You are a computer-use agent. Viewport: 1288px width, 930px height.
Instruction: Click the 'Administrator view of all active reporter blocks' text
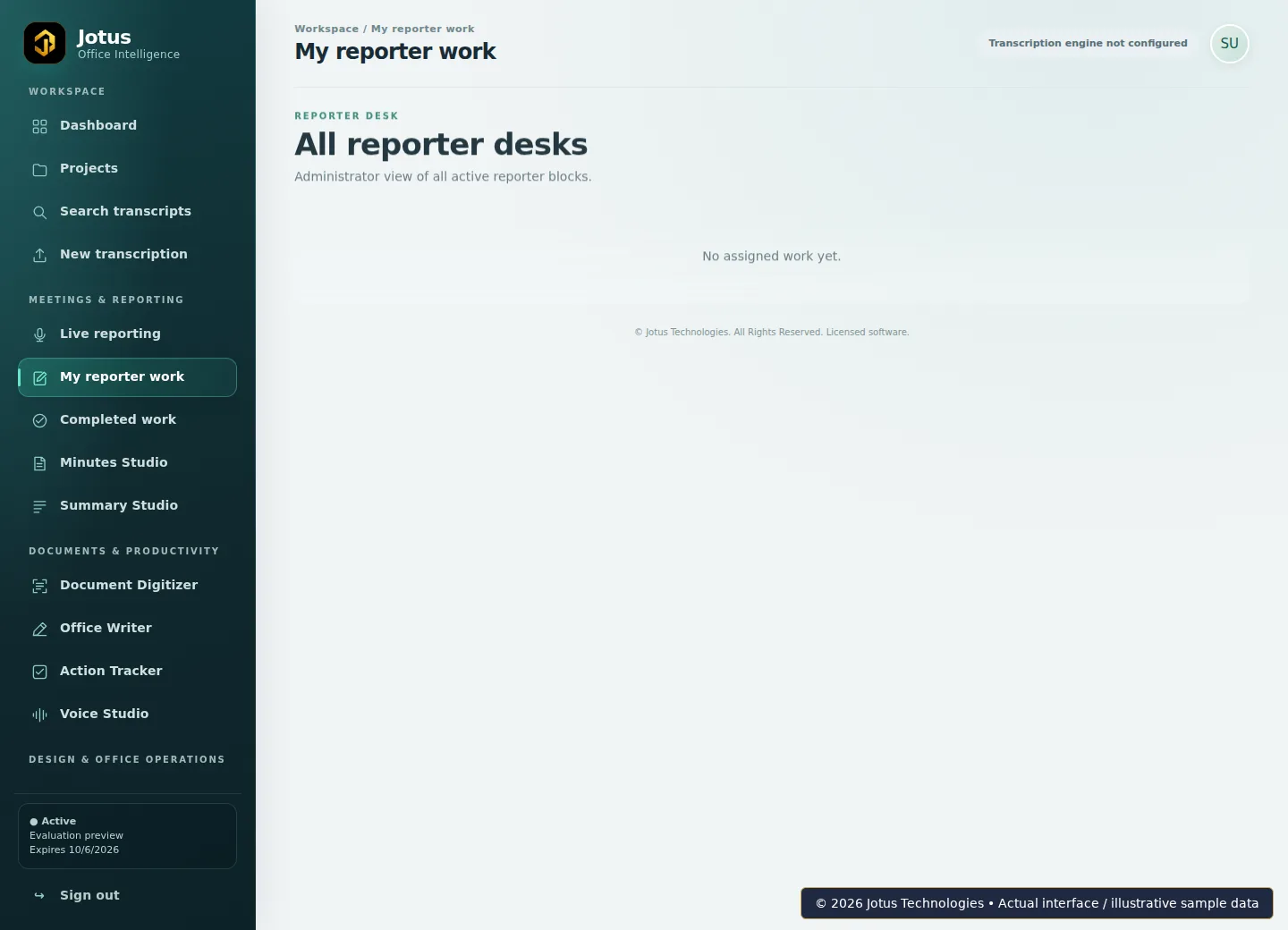(443, 177)
